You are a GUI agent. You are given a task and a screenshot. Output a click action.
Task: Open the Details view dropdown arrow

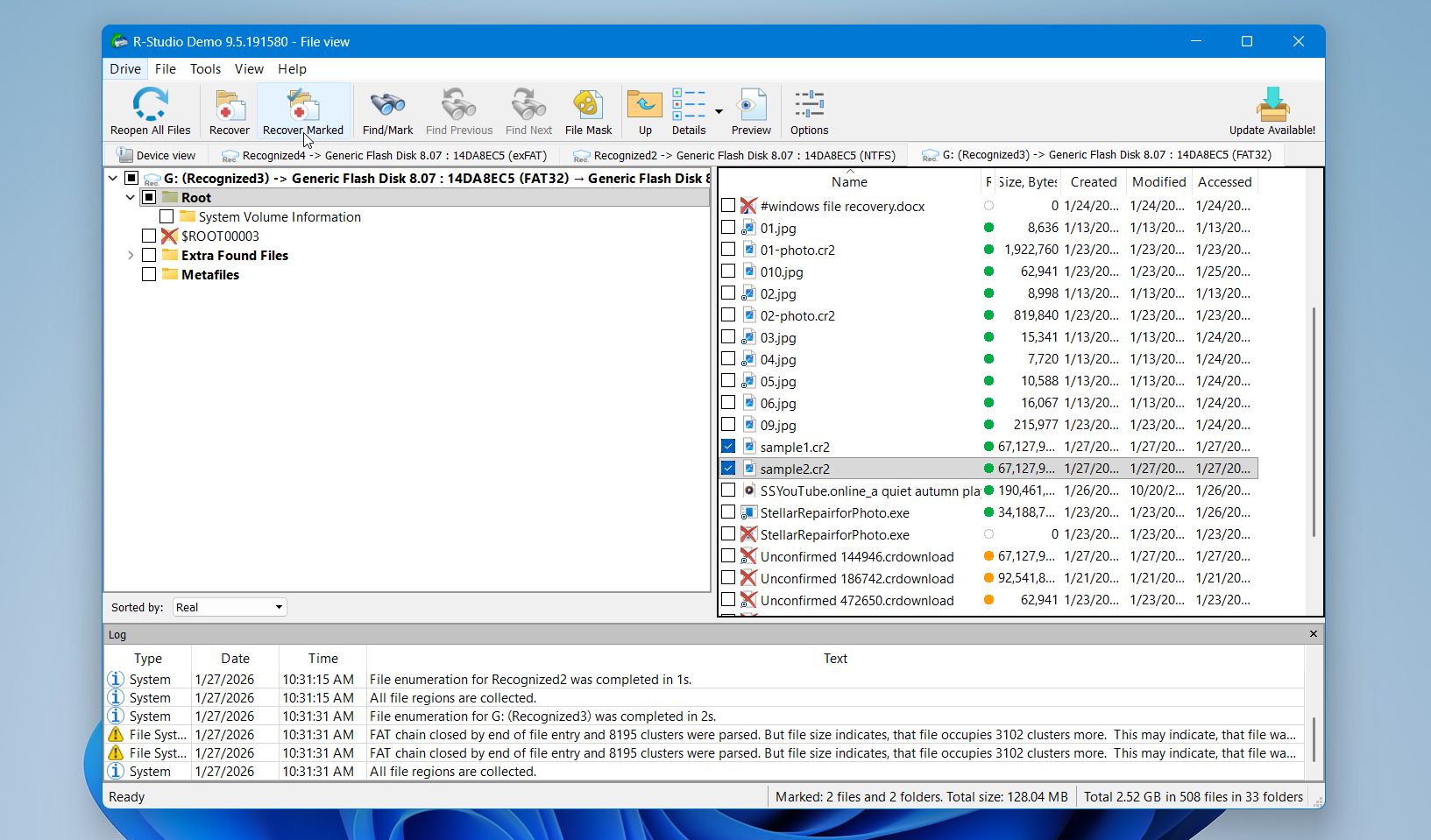719,111
